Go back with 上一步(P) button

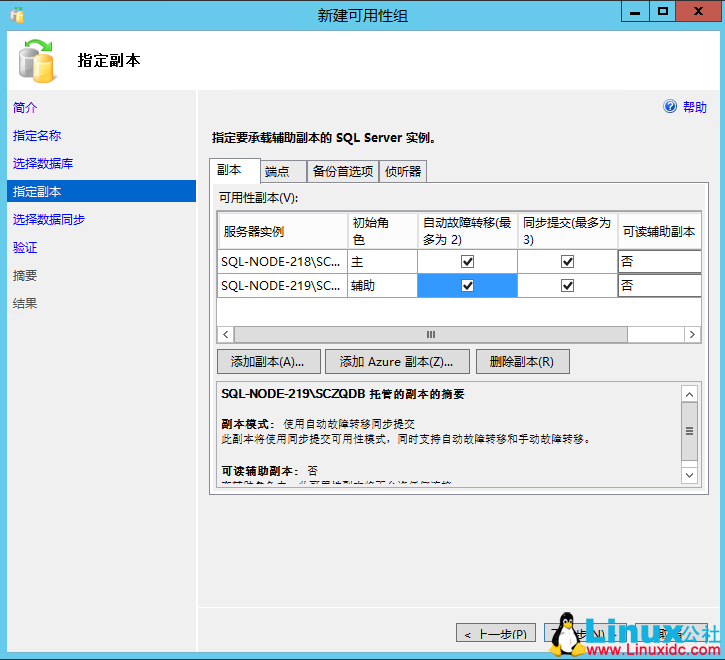[496, 634]
